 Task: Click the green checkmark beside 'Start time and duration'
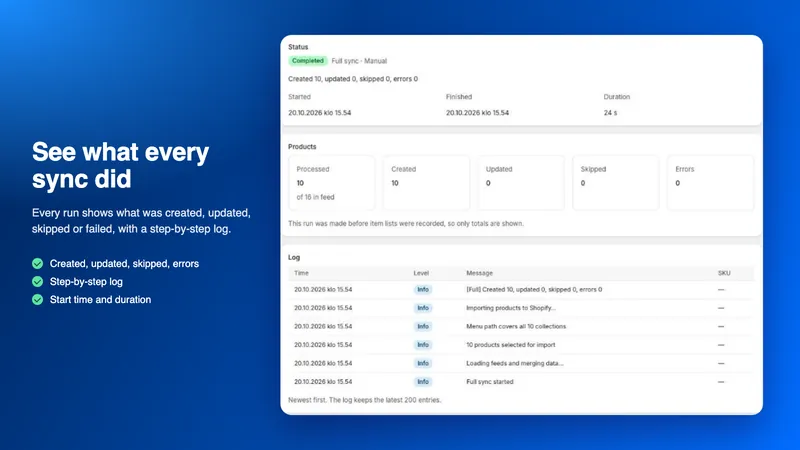pos(37,299)
